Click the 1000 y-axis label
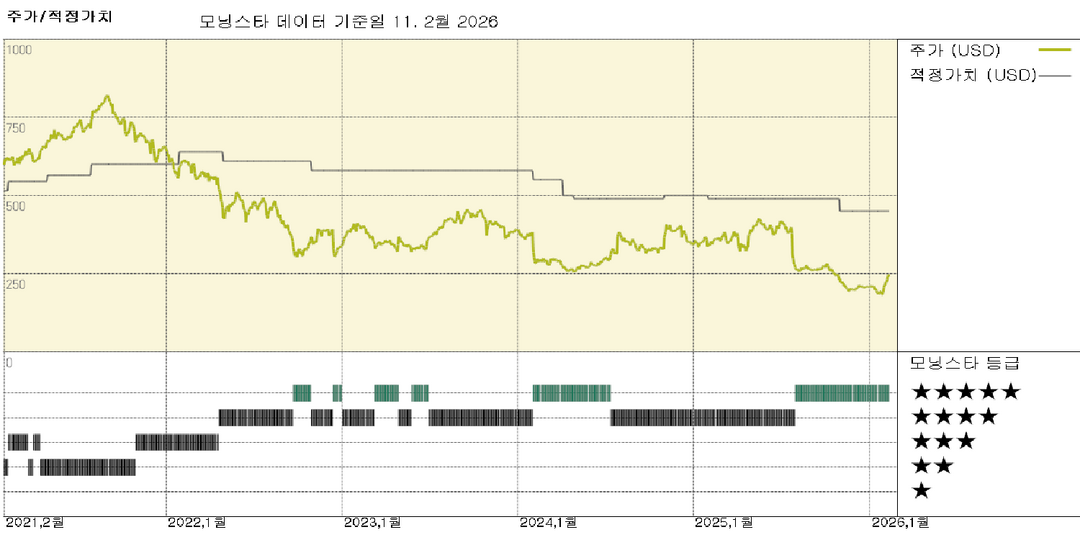1080x540 pixels. tap(20, 49)
